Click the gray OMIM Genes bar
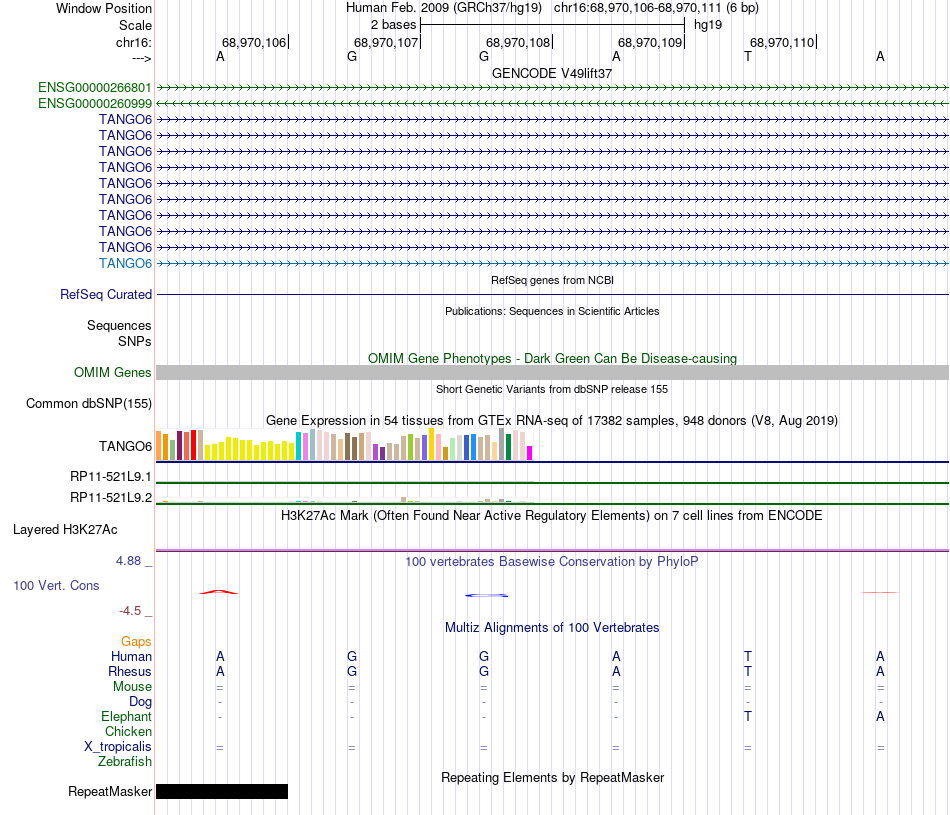The image size is (950, 815). pyautogui.click(x=552, y=373)
